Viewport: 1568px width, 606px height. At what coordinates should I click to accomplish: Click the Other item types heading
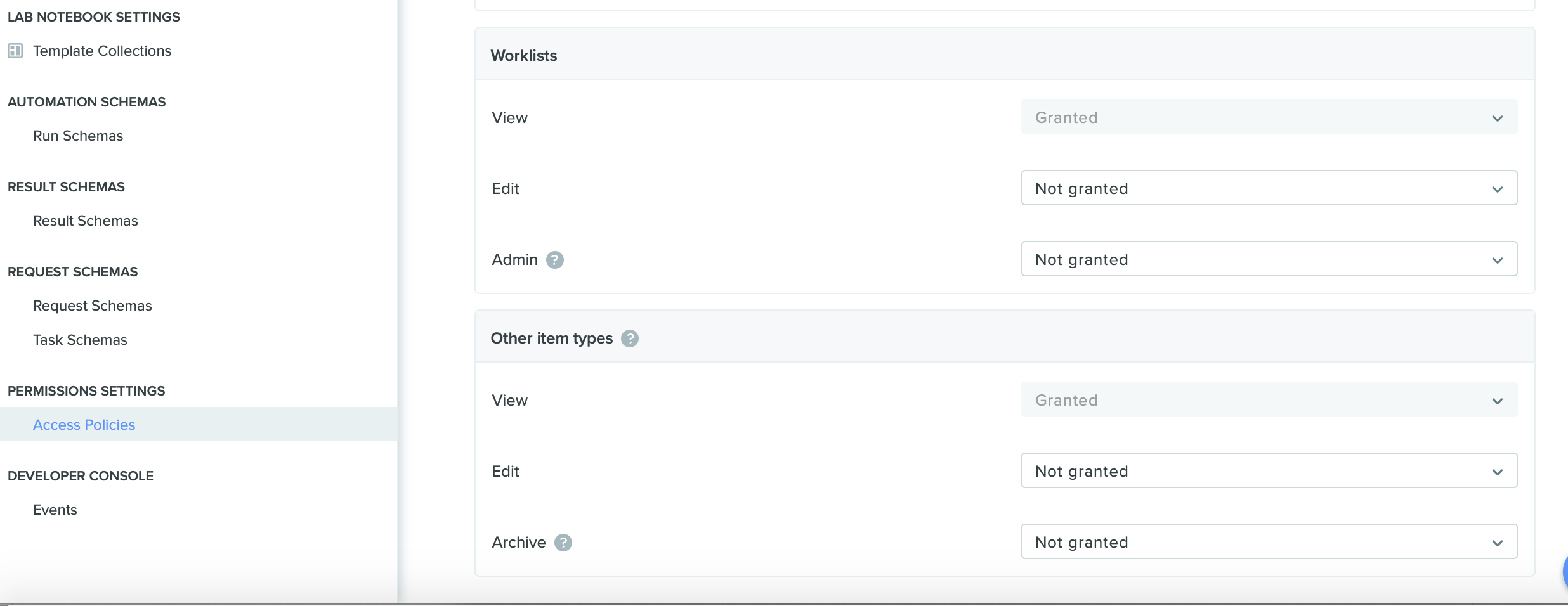click(552, 338)
